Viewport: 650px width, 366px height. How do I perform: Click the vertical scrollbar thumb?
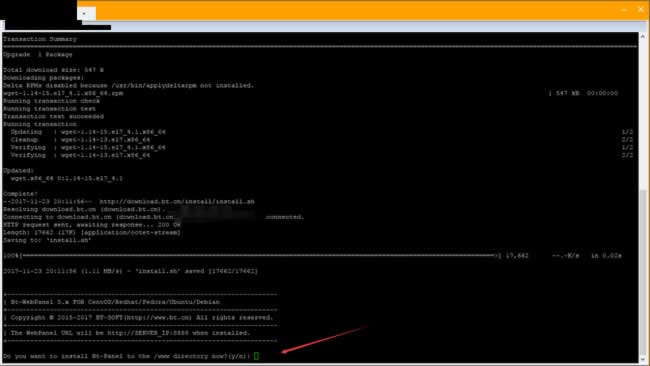[x=643, y=271]
